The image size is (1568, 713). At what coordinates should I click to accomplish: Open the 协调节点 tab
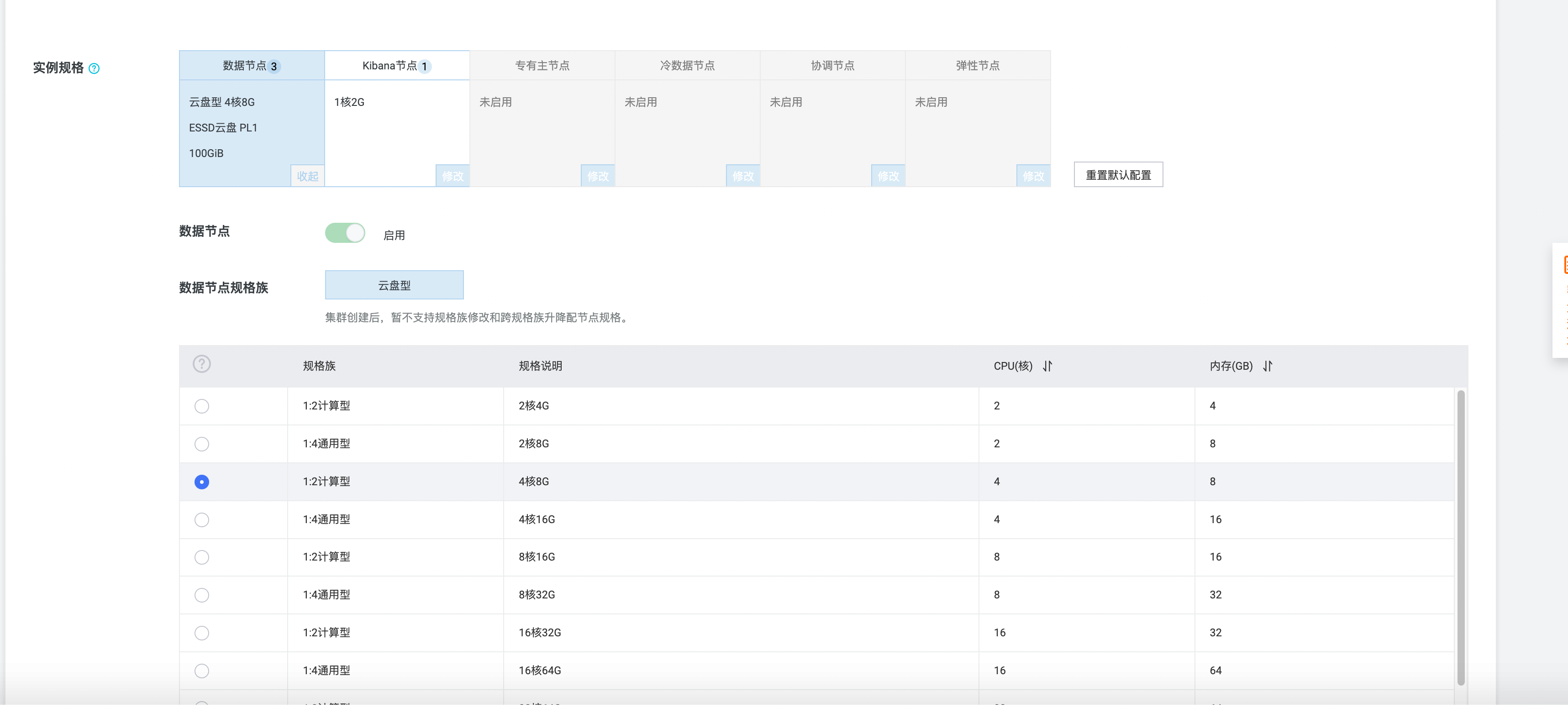(832, 65)
